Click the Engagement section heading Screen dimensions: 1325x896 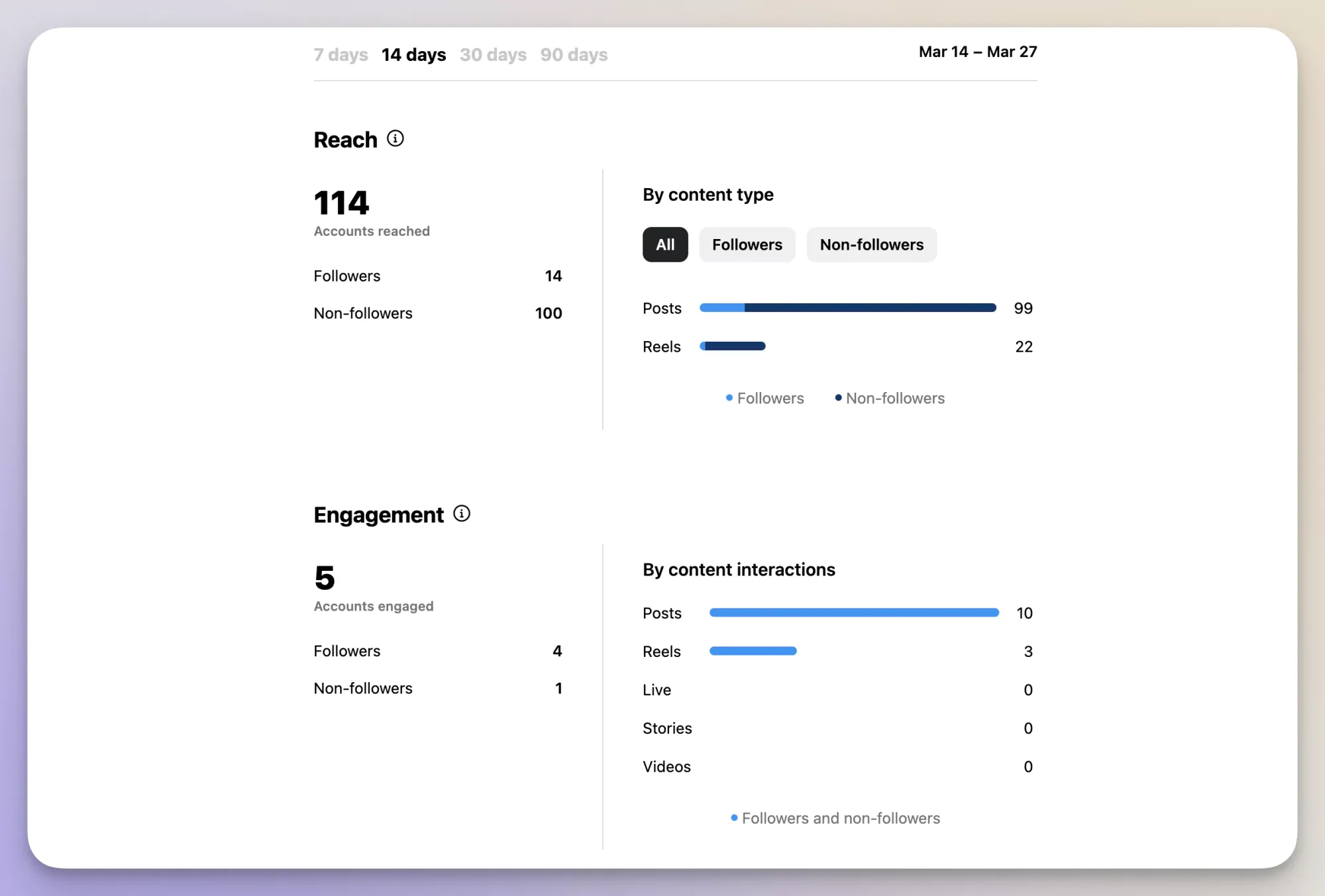378,515
